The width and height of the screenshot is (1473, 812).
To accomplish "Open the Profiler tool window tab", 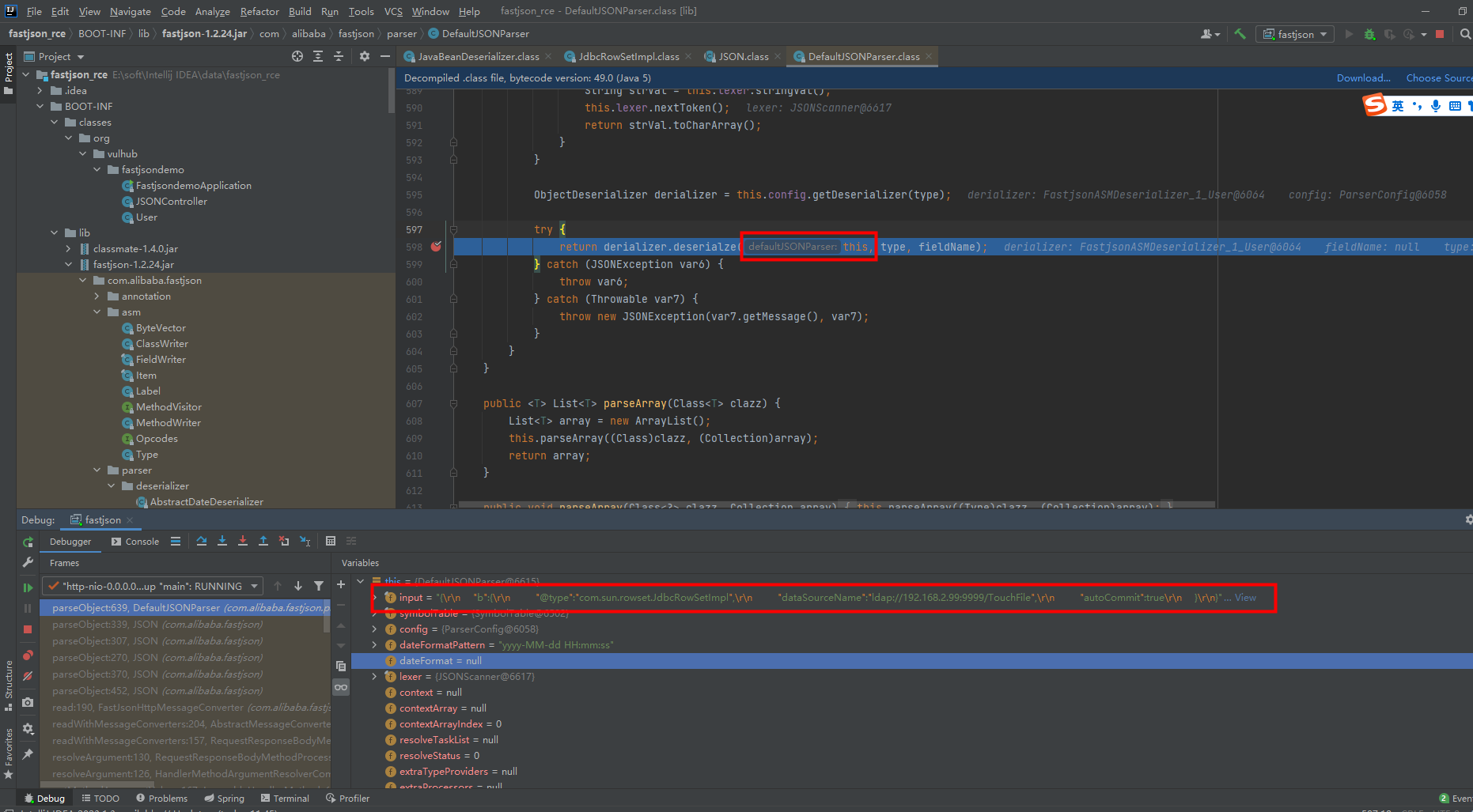I will [347, 798].
